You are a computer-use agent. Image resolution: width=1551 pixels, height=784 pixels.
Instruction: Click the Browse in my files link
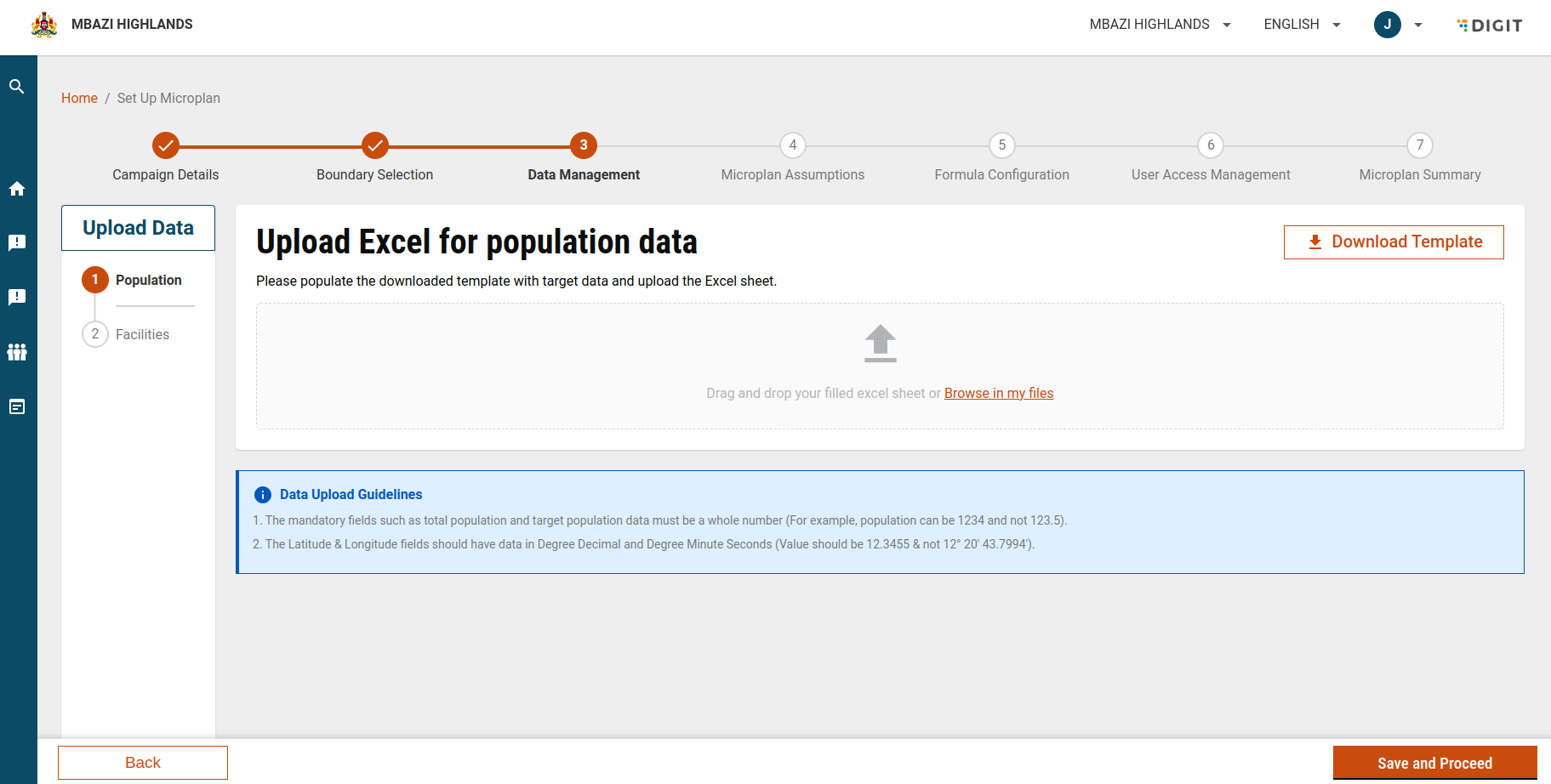click(x=999, y=393)
